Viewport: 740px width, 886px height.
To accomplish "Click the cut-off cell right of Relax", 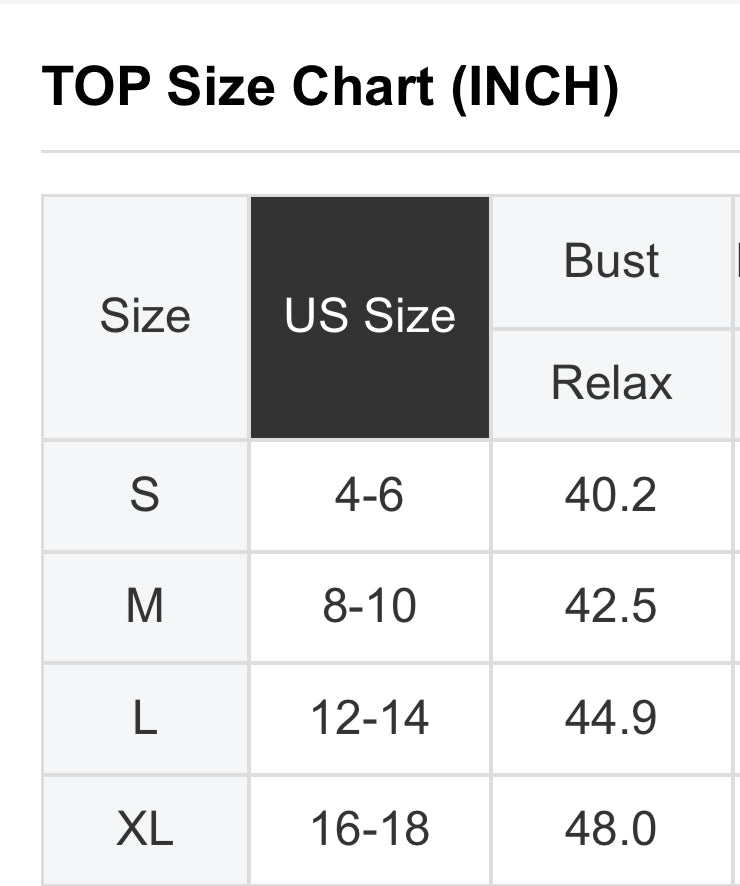I will point(737,383).
